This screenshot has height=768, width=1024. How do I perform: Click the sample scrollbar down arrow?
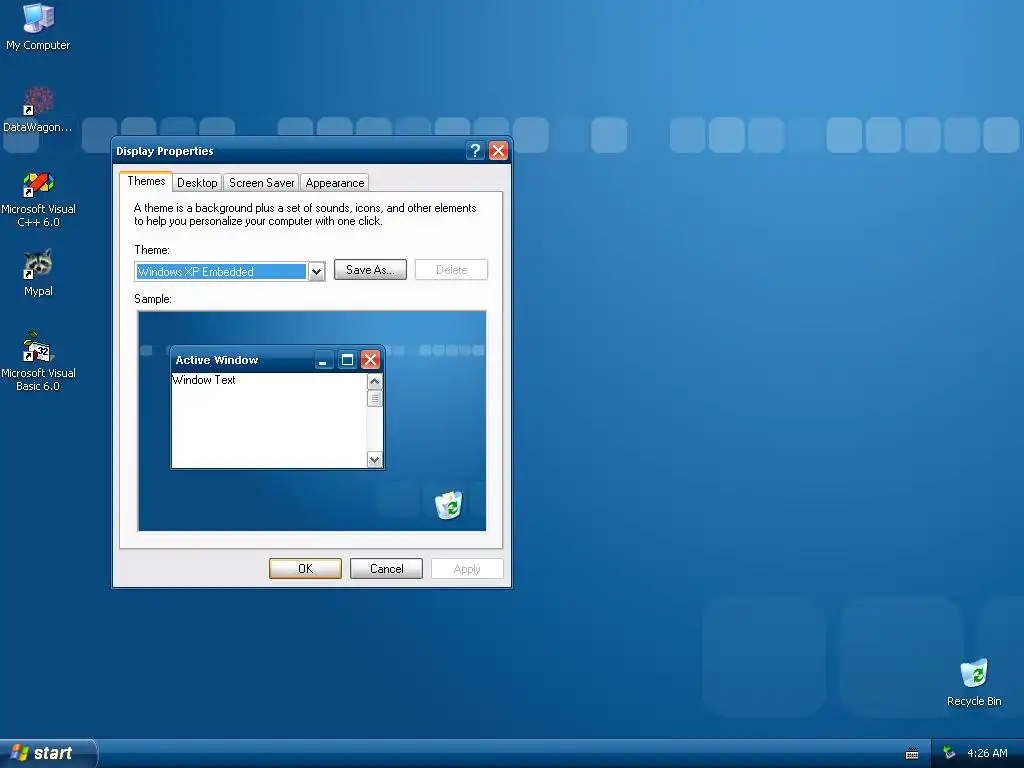tap(374, 460)
